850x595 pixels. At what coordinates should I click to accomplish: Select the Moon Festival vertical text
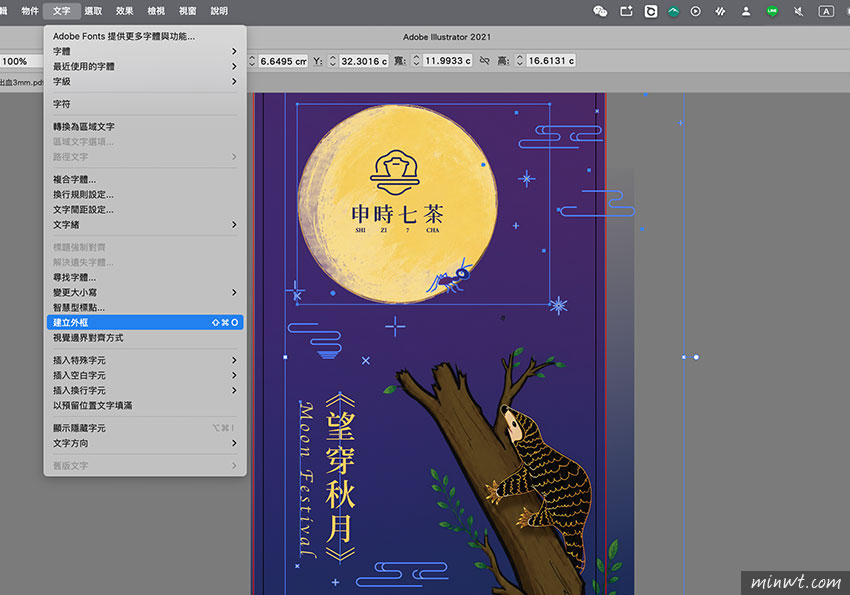click(307, 478)
